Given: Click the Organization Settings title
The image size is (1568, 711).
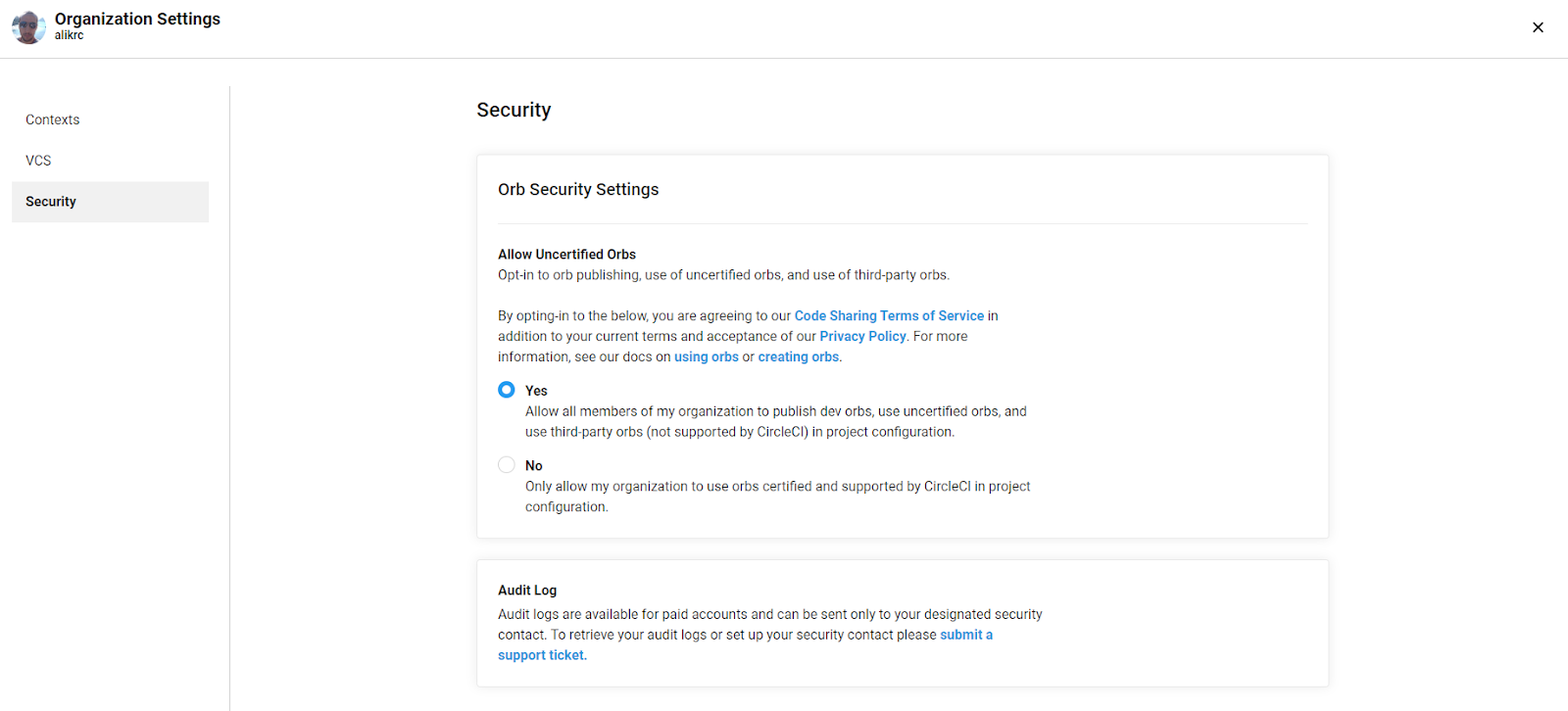Looking at the screenshot, I should pyautogui.click(x=137, y=18).
